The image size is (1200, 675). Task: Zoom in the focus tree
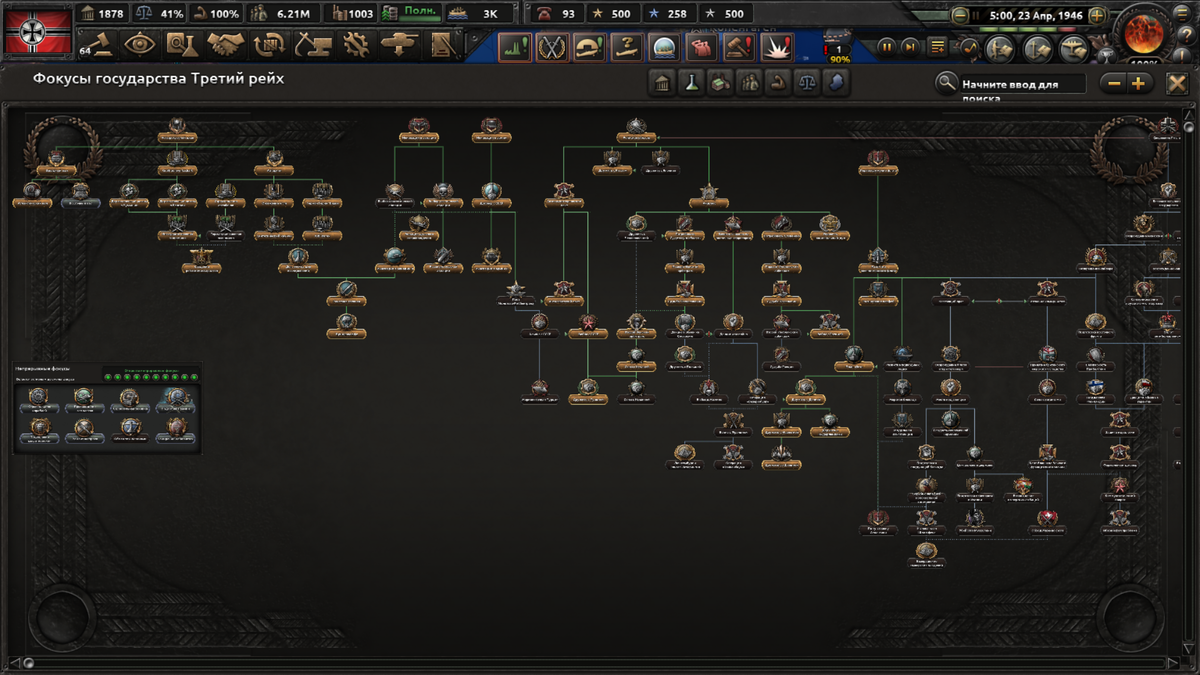pos(1138,84)
